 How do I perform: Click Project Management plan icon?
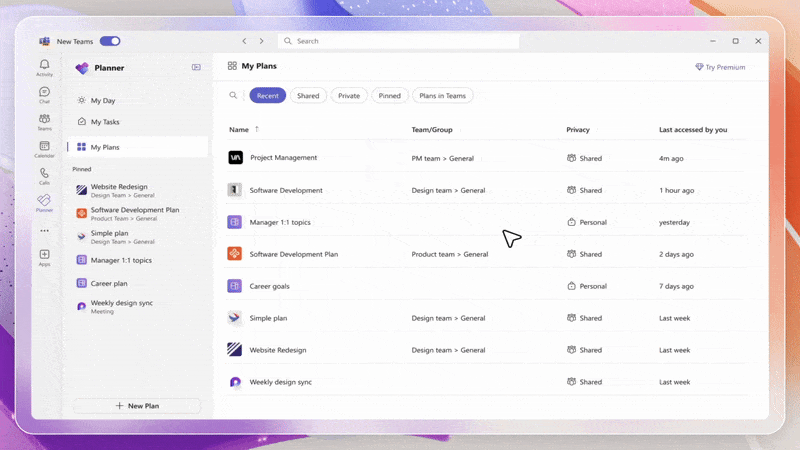235,158
